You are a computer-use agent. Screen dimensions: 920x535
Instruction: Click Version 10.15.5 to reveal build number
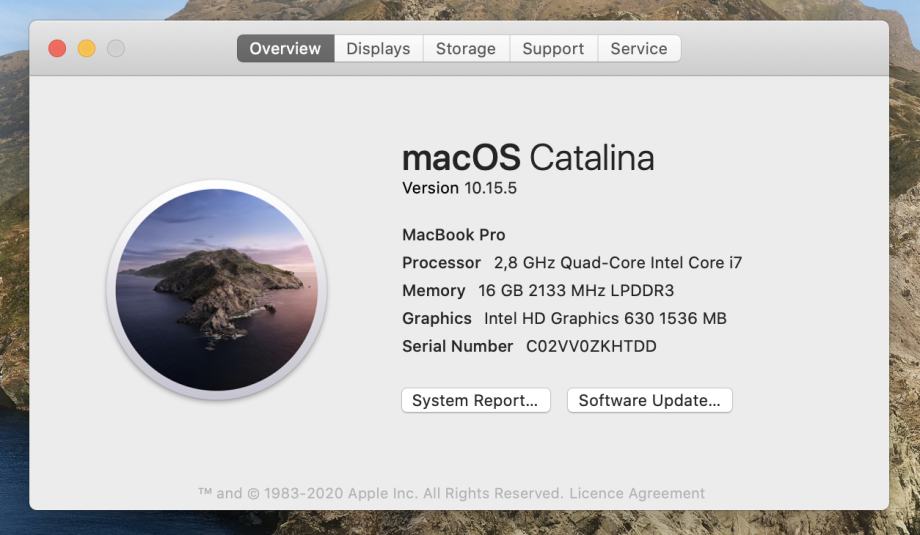pyautogui.click(x=459, y=188)
